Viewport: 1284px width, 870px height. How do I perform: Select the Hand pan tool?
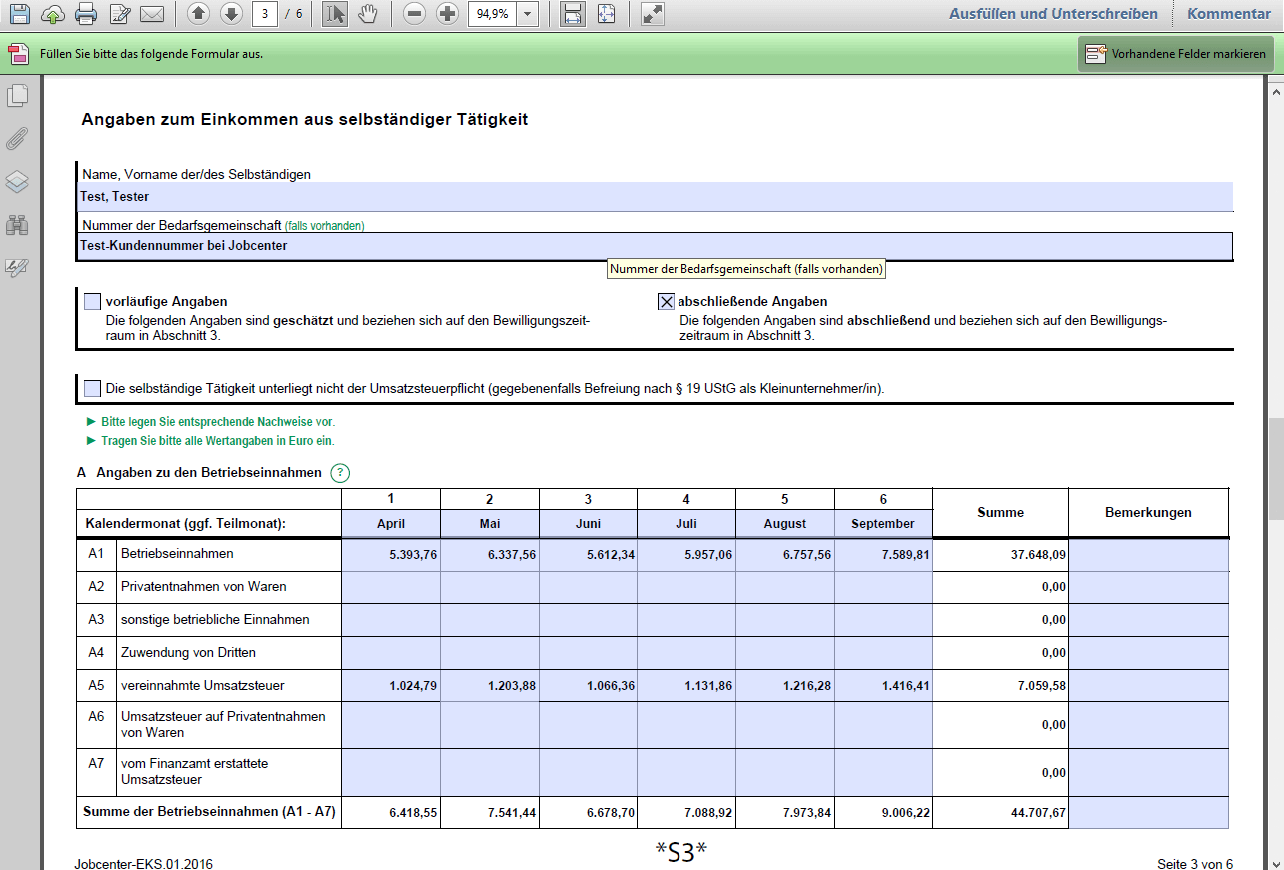368,14
